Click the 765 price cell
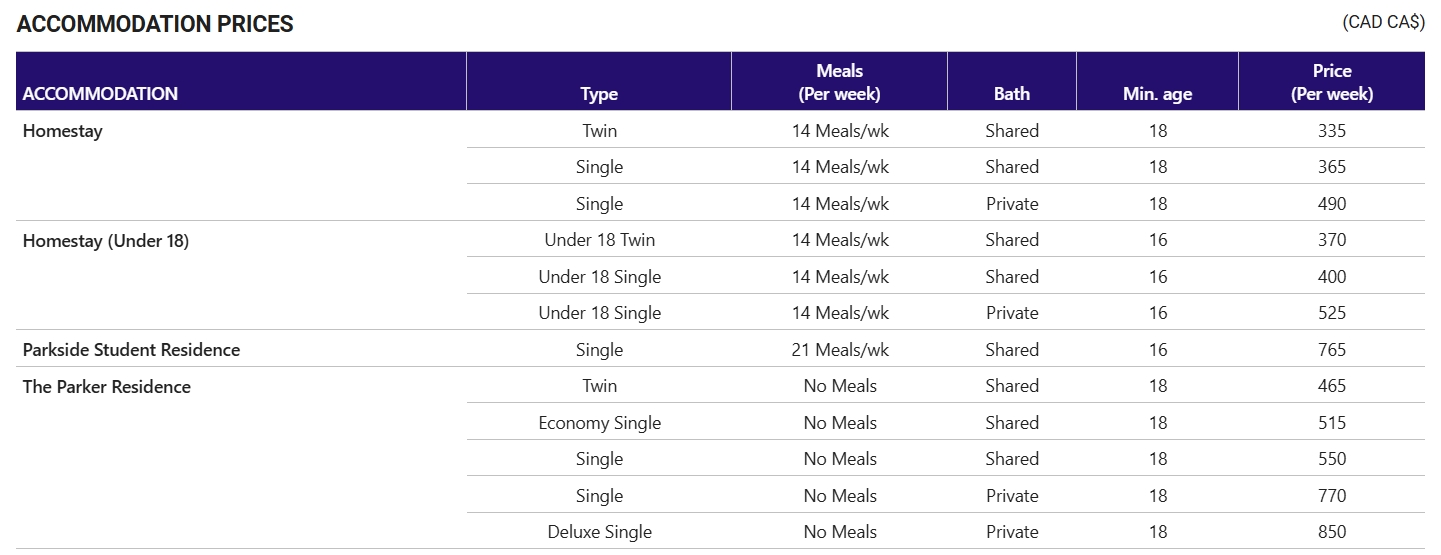 pyautogui.click(x=1332, y=350)
